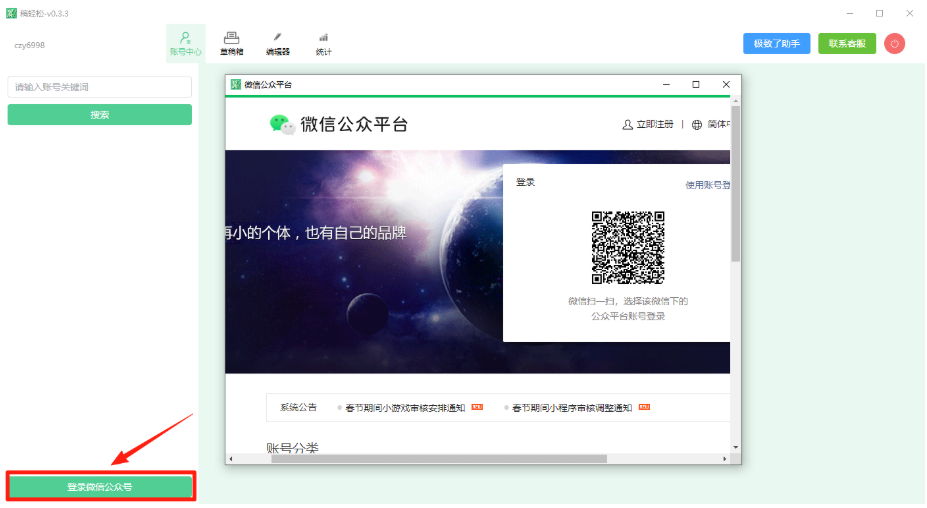Open the 编辑器 editor pencil icon
Screen dimensions: 927x508
[277, 43]
